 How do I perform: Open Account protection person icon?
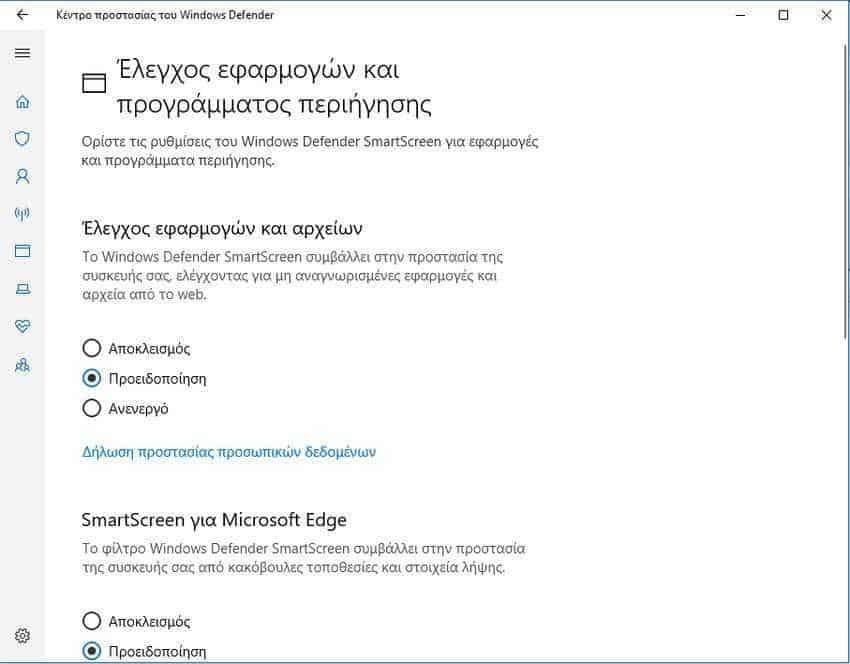[22, 176]
